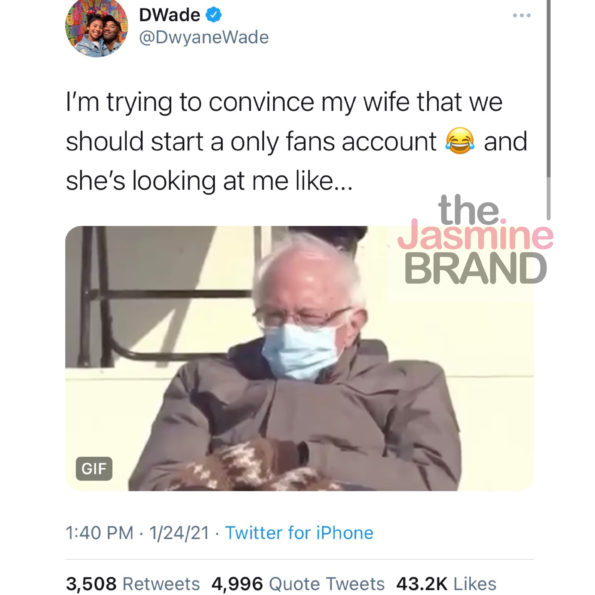
Task: Open the Twitter for iPhone link
Action: coord(299,532)
